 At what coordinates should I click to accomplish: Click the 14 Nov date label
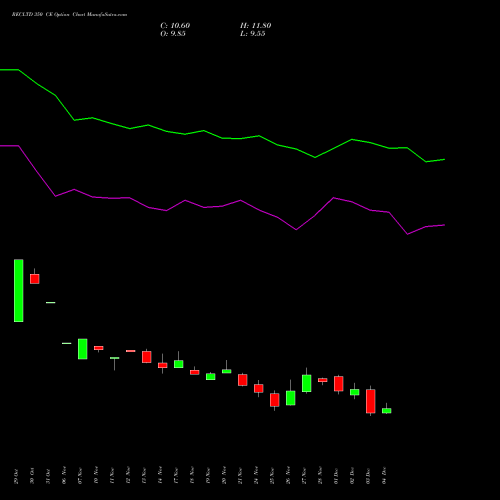click(x=160, y=475)
